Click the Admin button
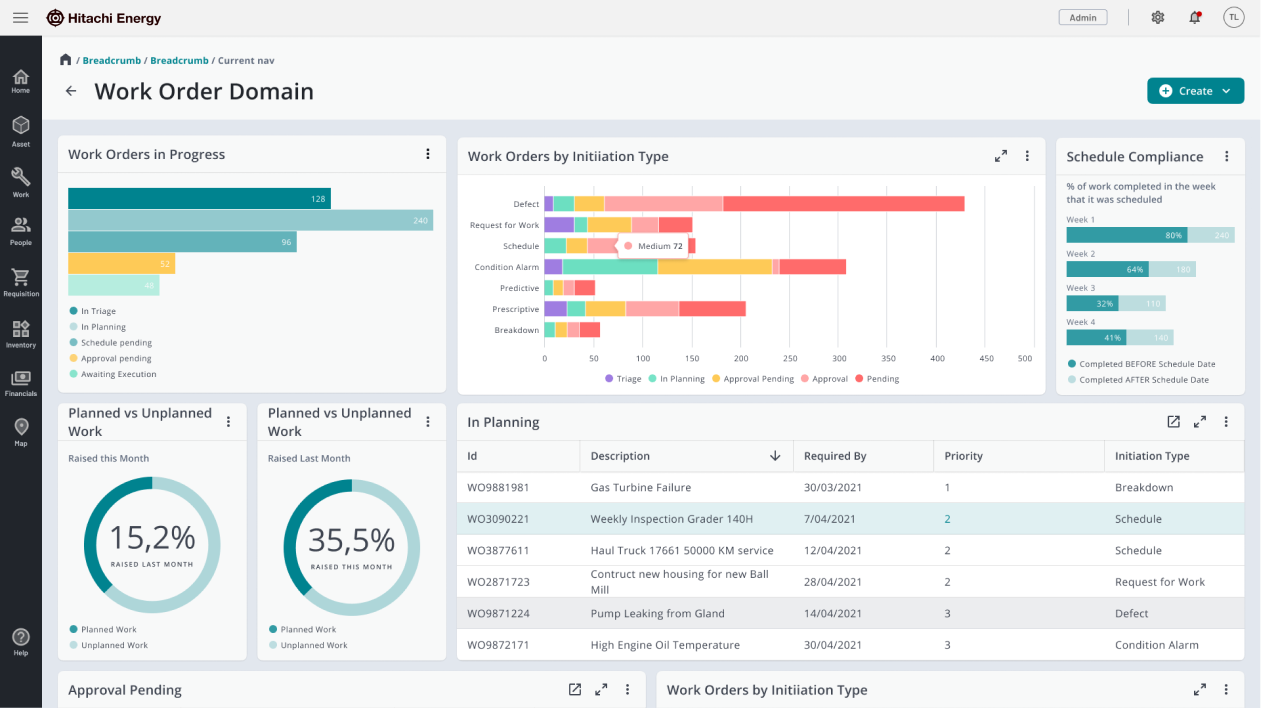Image resolution: width=1280 pixels, height=708 pixels. [x=1083, y=18]
